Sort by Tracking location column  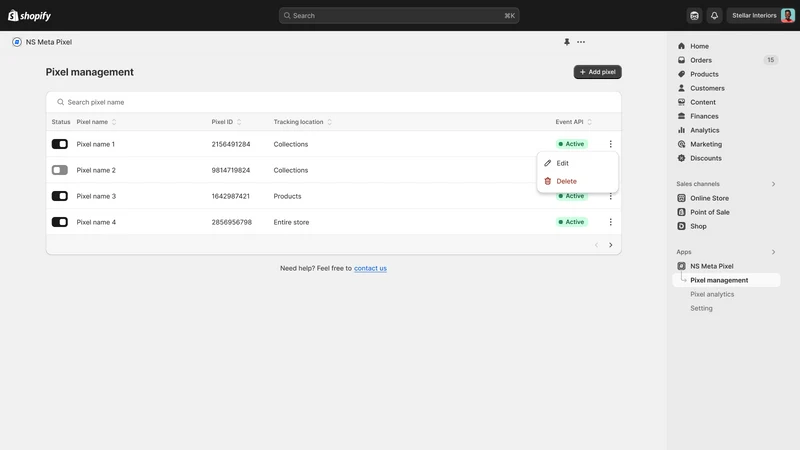coord(303,122)
